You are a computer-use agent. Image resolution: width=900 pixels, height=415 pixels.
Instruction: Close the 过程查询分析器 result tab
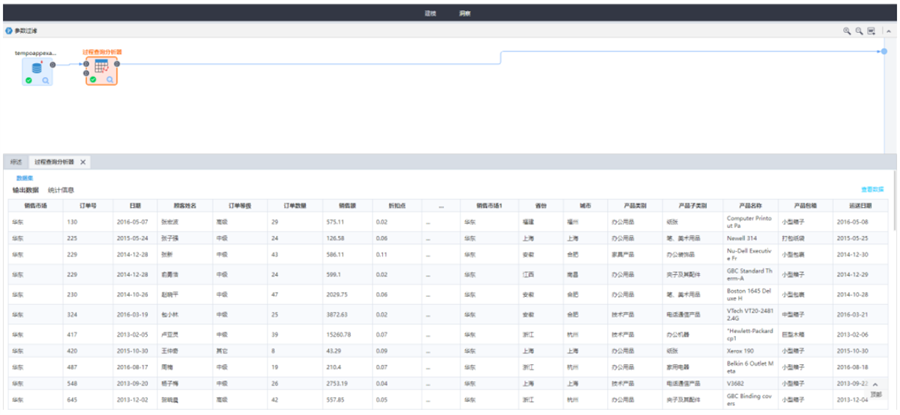[x=83, y=161]
